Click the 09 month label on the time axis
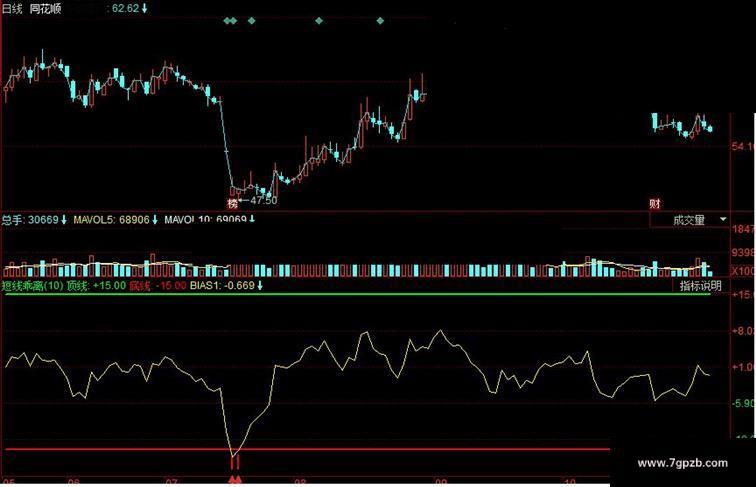This screenshot has height=487, width=756. pyautogui.click(x=441, y=482)
